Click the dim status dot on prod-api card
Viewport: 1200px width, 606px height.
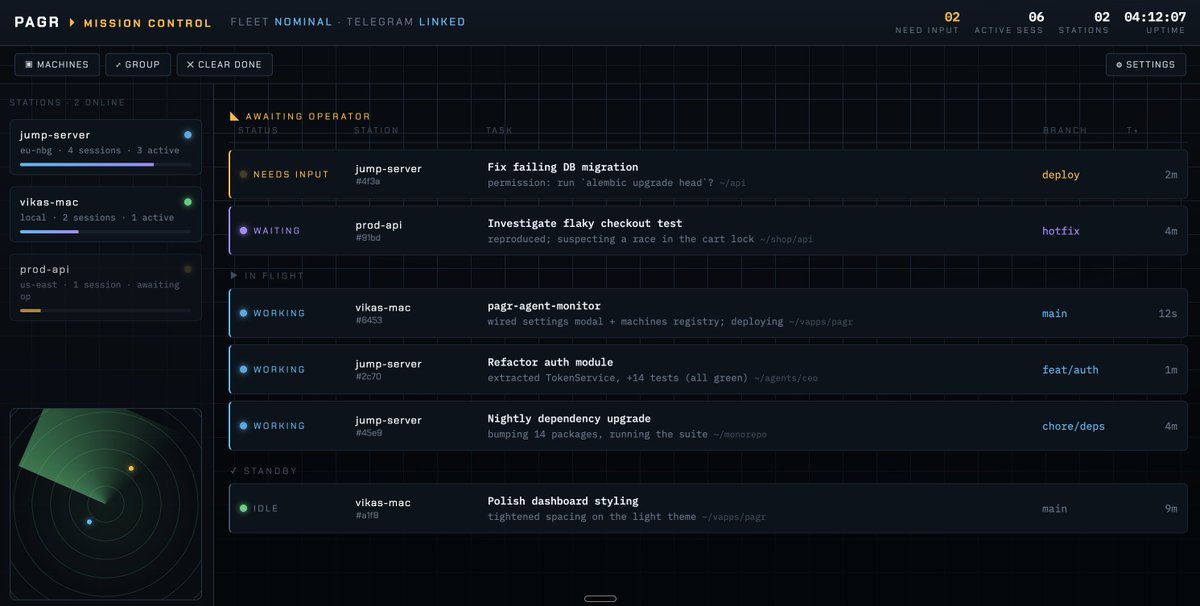coord(188,268)
